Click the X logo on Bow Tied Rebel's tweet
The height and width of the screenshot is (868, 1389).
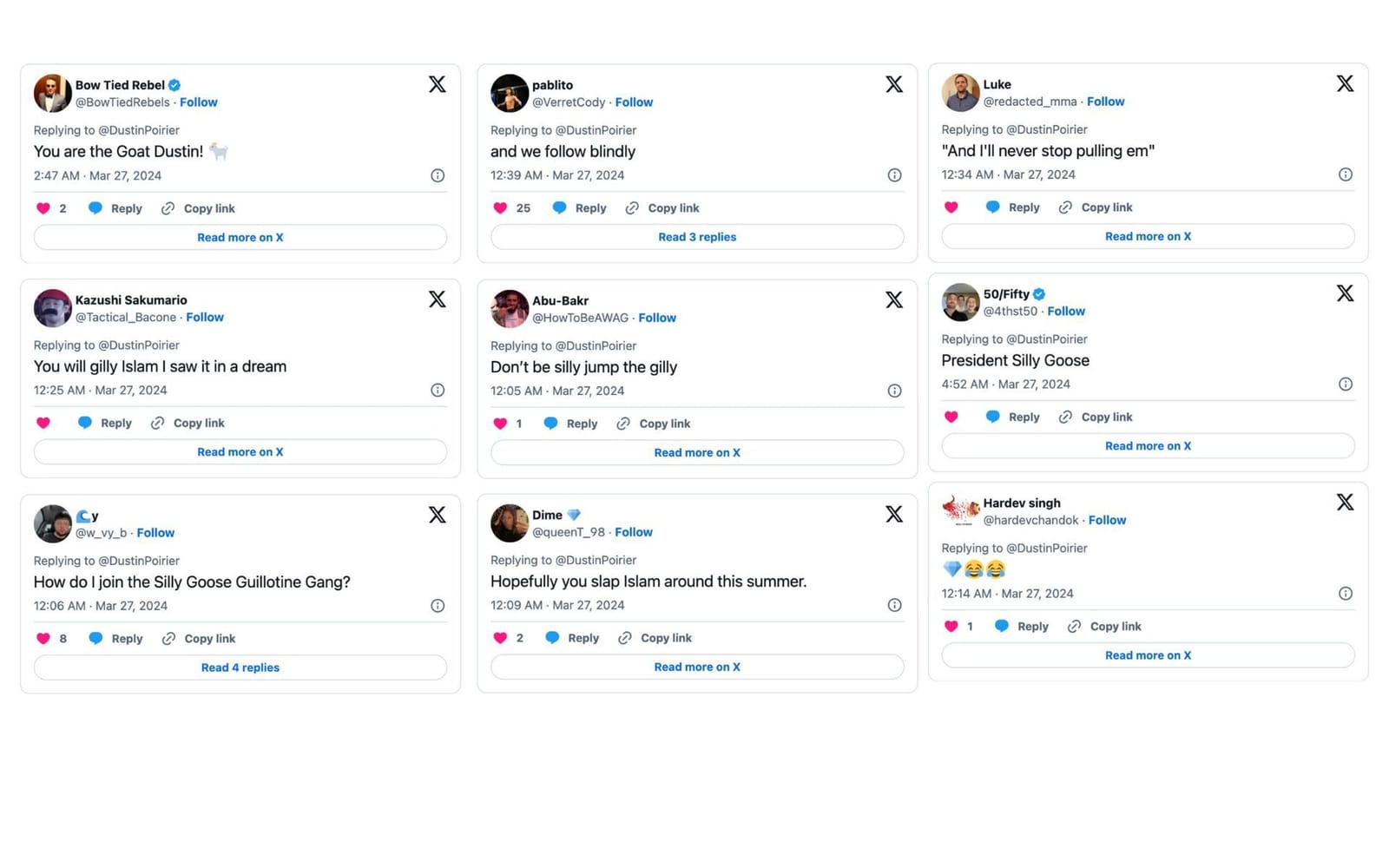438,84
